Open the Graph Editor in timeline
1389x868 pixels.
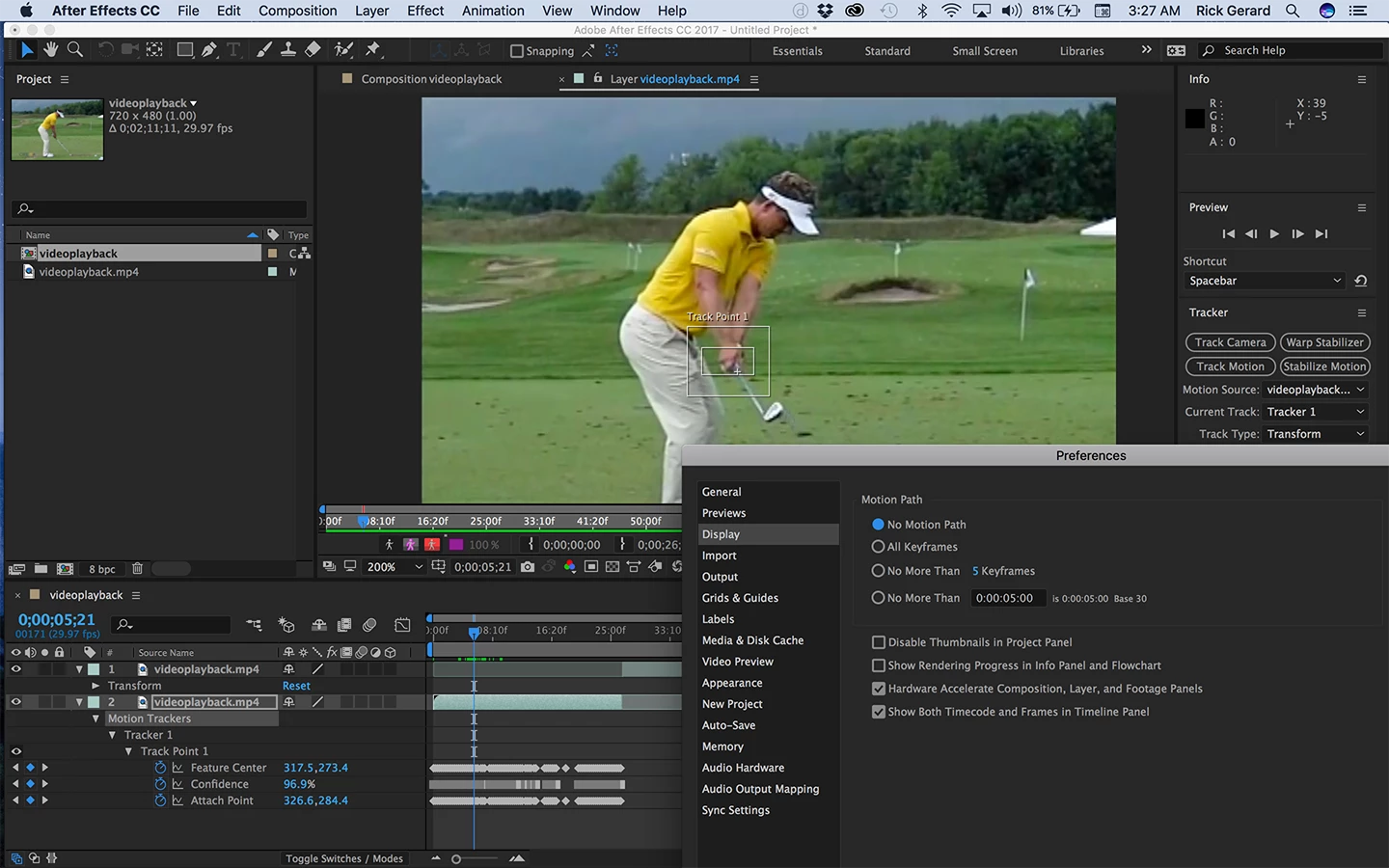402,625
